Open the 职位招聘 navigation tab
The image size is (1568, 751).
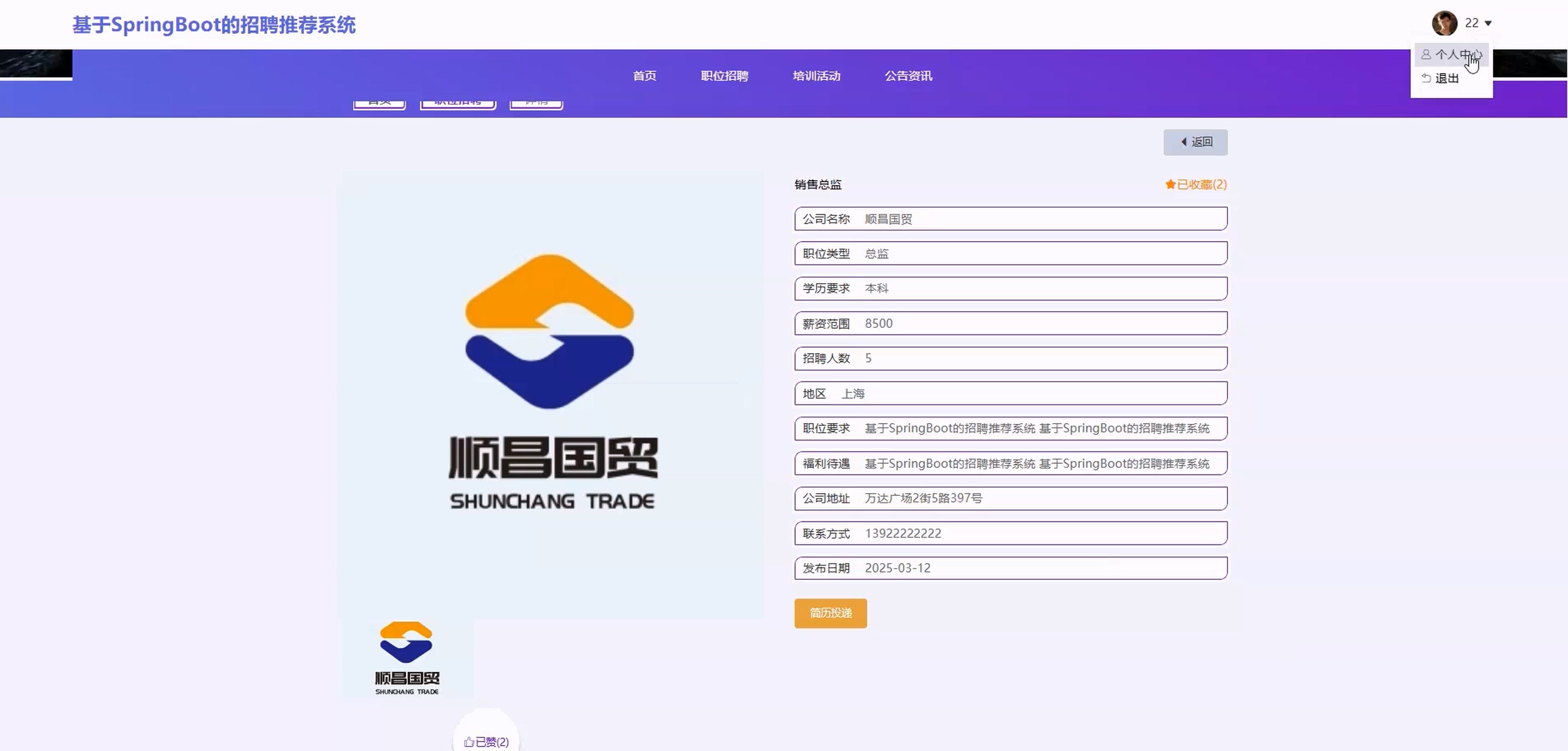coord(724,76)
